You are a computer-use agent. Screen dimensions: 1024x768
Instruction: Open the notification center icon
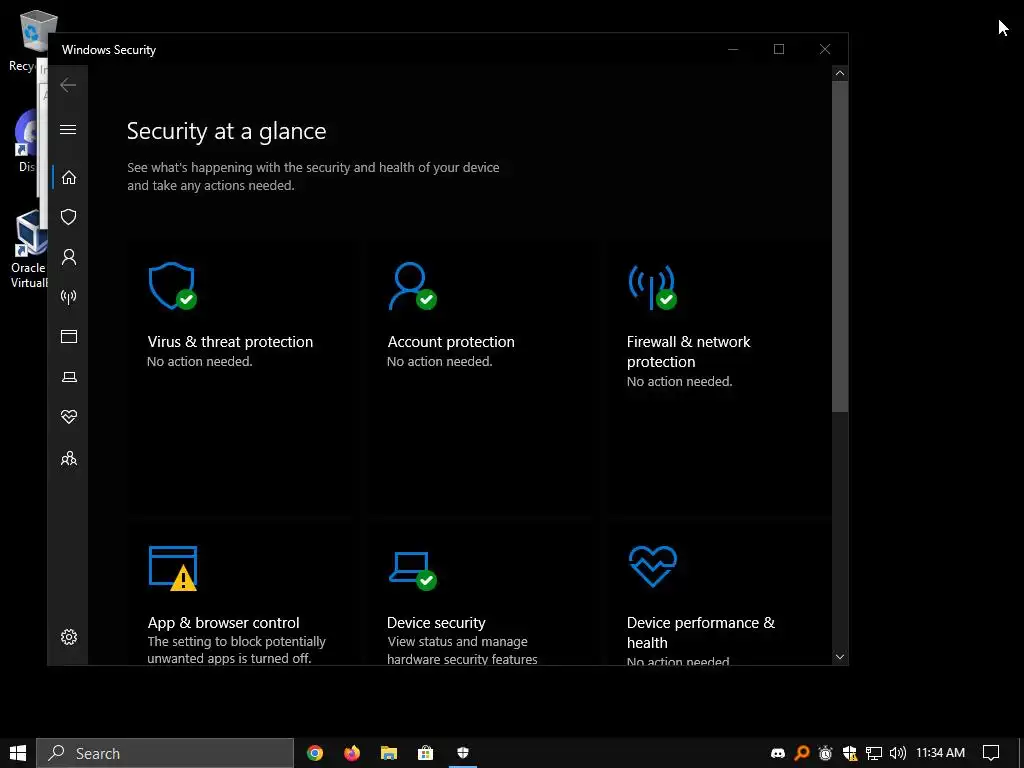(991, 753)
